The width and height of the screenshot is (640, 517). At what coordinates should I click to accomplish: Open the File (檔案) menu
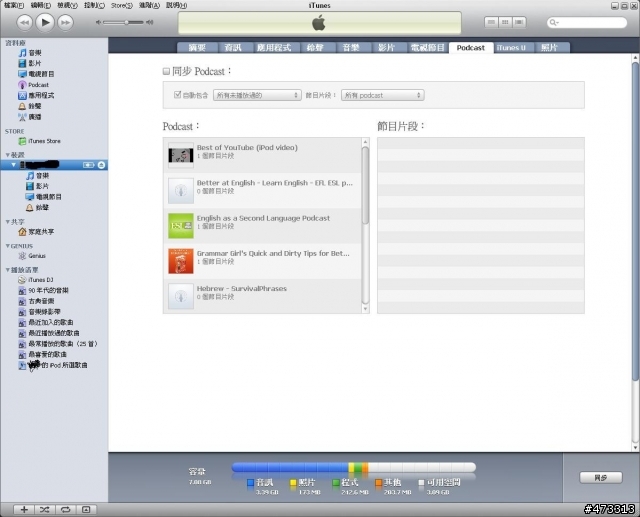(14, 5)
